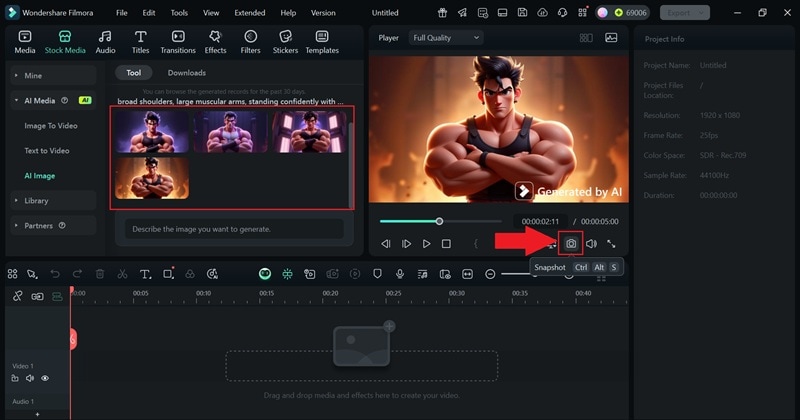Click the player progress slider handle
The height and width of the screenshot is (420, 800).
(x=439, y=221)
